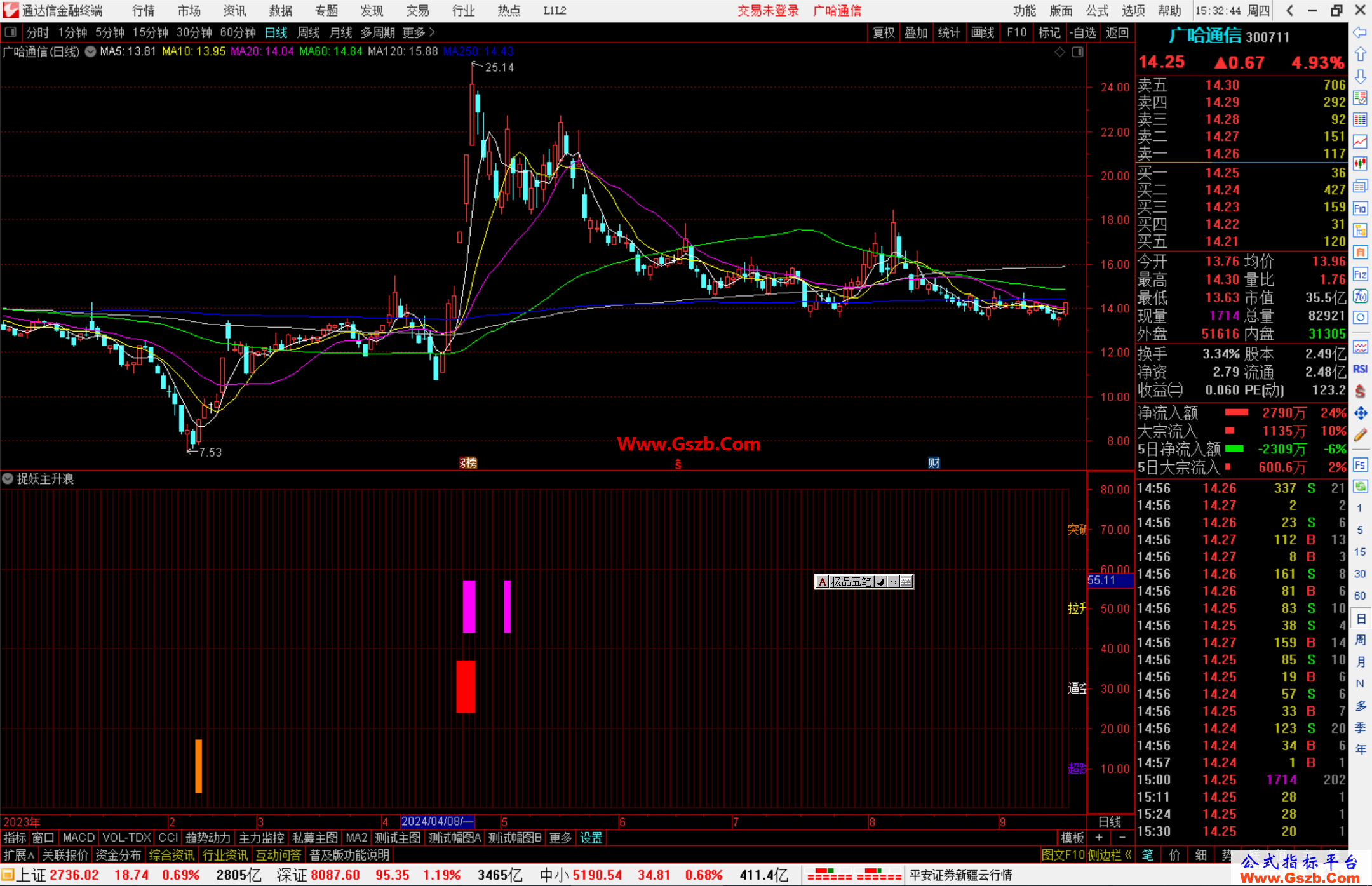Toggle MA display circle beside 广哈通信(日线)

90,51
